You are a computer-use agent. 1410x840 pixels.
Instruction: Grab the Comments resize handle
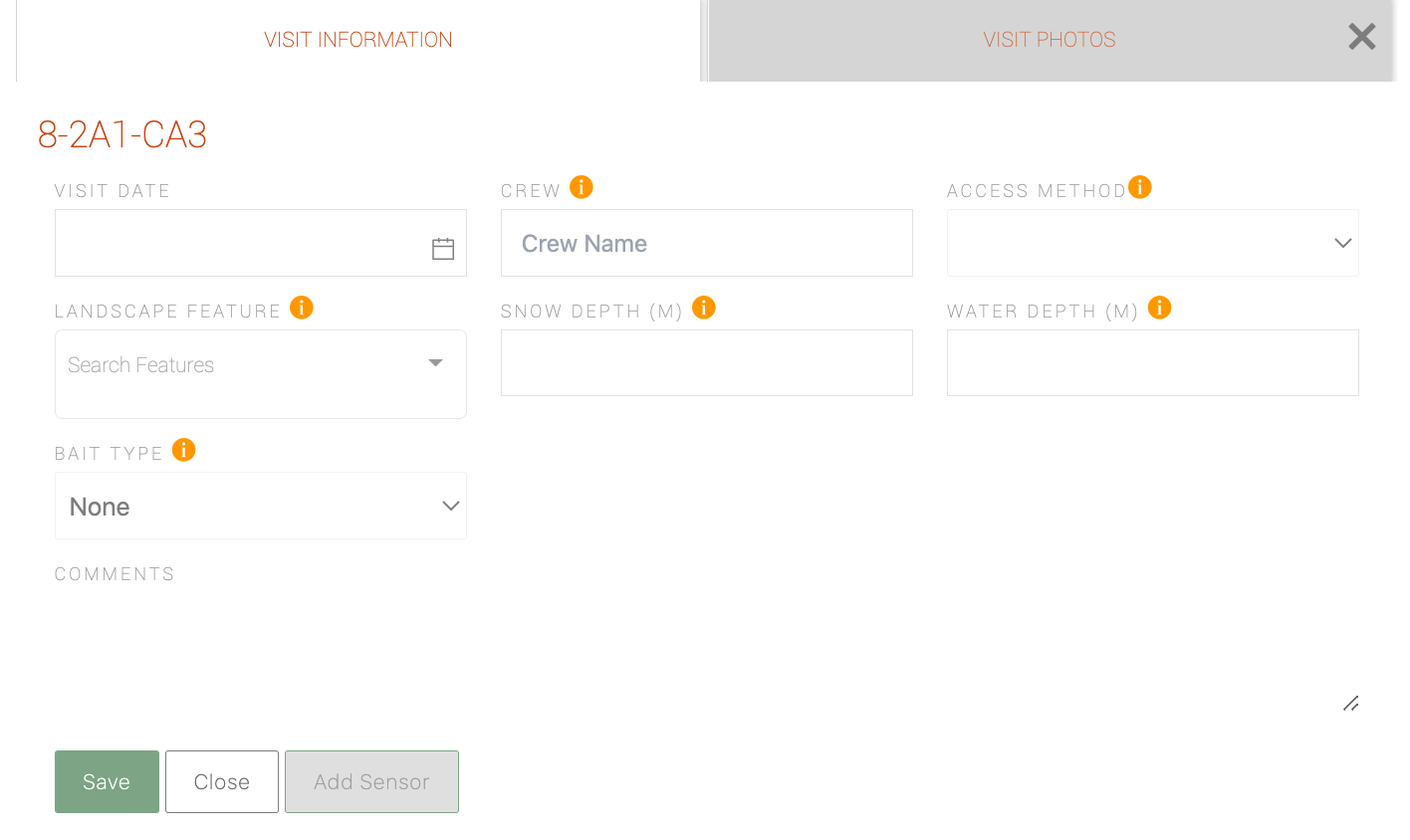[1351, 704]
